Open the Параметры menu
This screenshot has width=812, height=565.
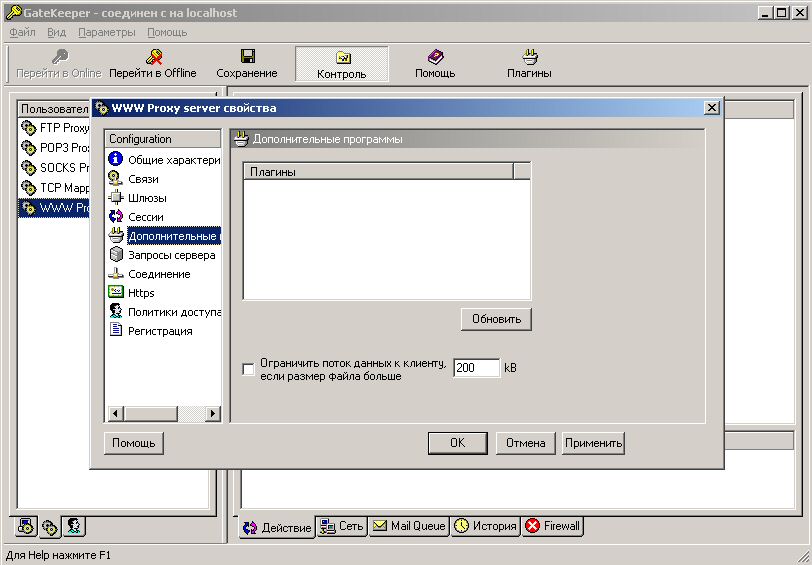pyautogui.click(x=107, y=32)
